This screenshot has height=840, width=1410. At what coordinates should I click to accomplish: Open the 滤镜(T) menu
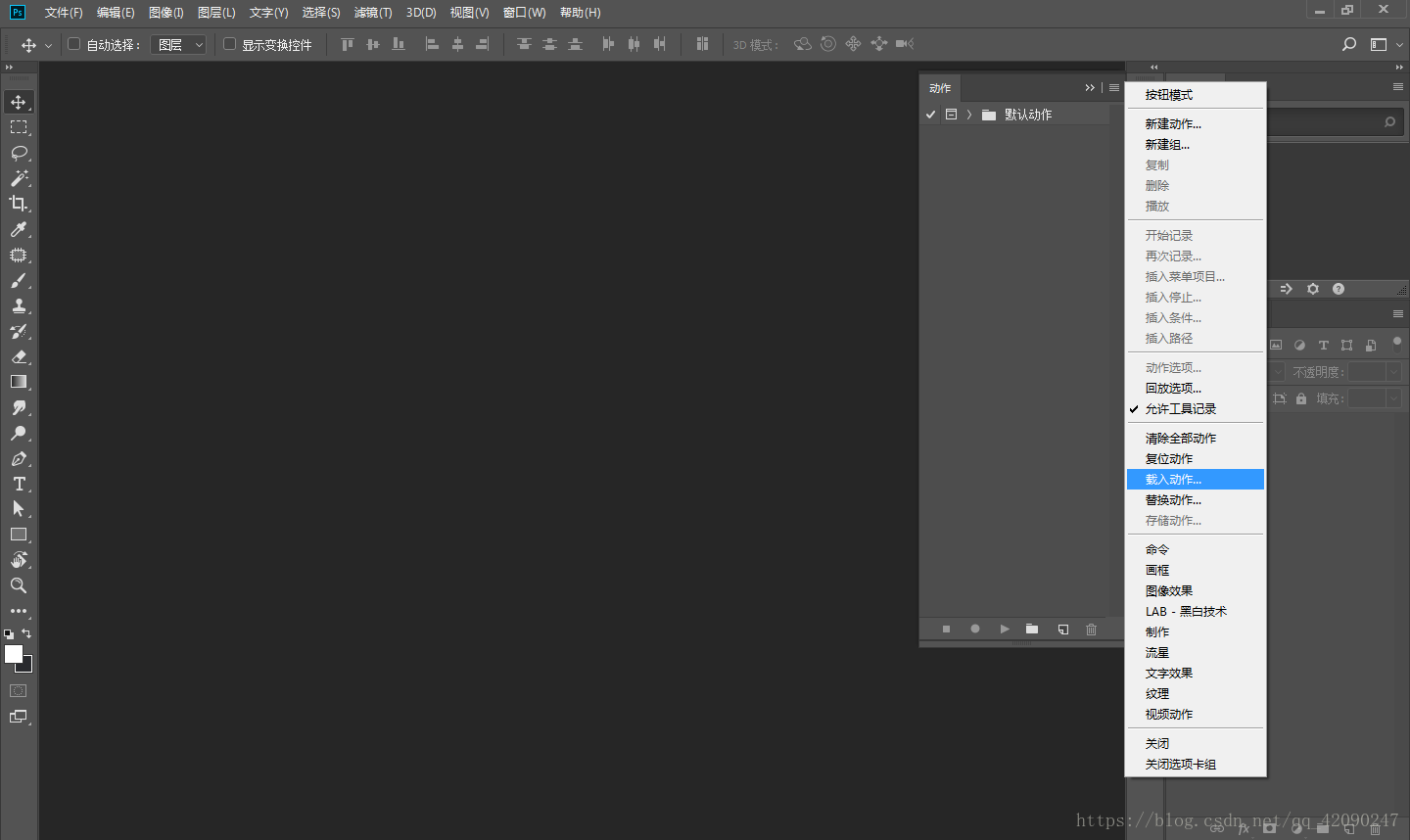pos(373,13)
